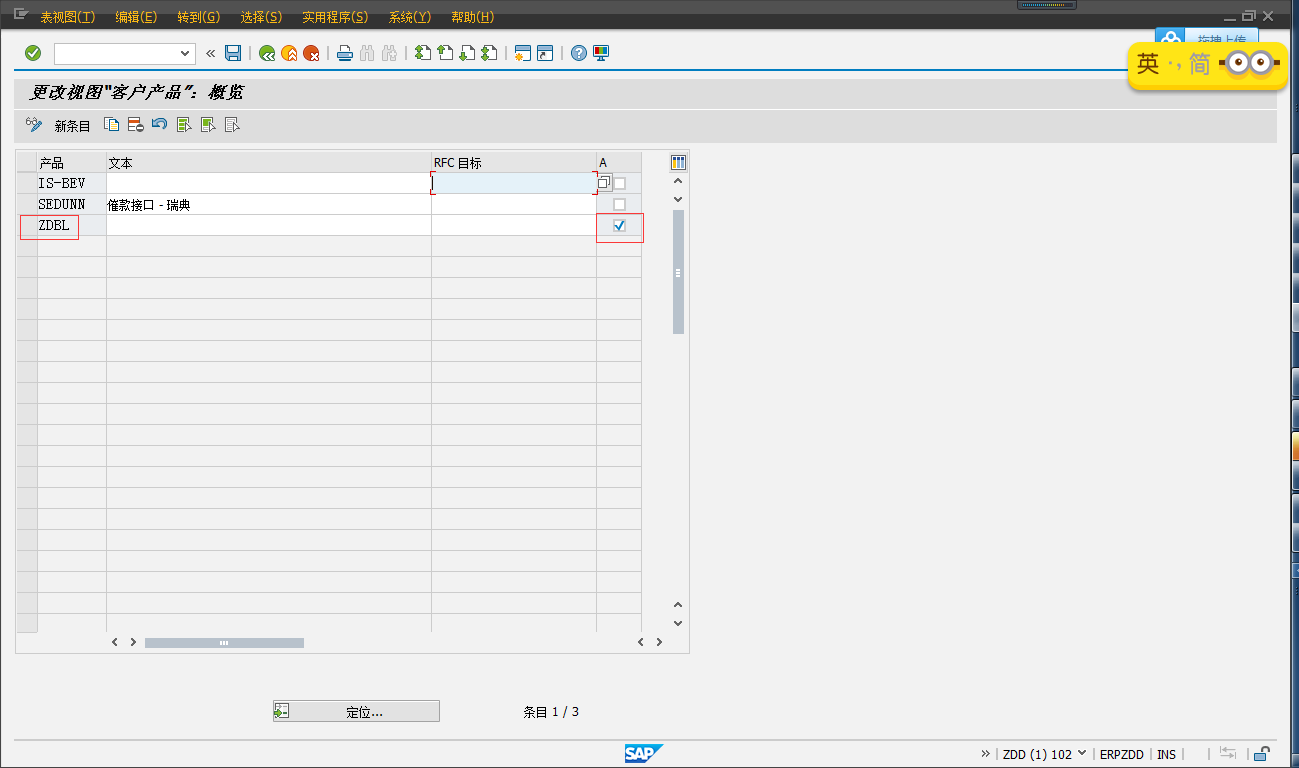The height and width of the screenshot is (768, 1299).
Task: Click the Help question mark icon
Action: tap(578, 53)
